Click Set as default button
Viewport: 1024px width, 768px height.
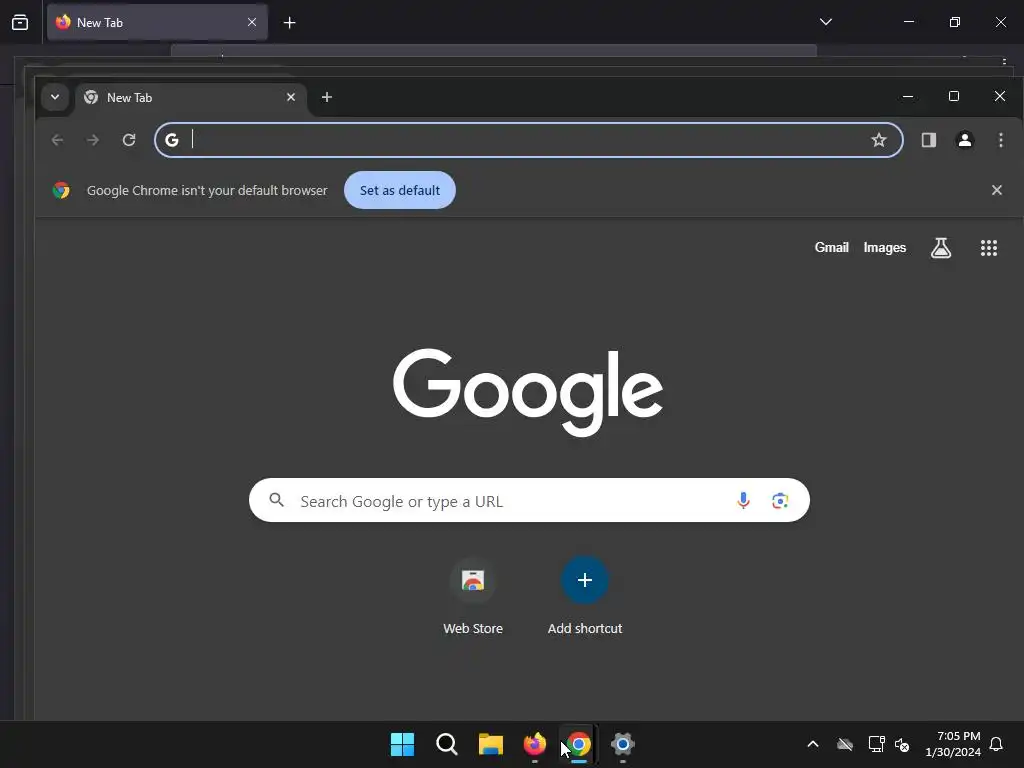400,190
